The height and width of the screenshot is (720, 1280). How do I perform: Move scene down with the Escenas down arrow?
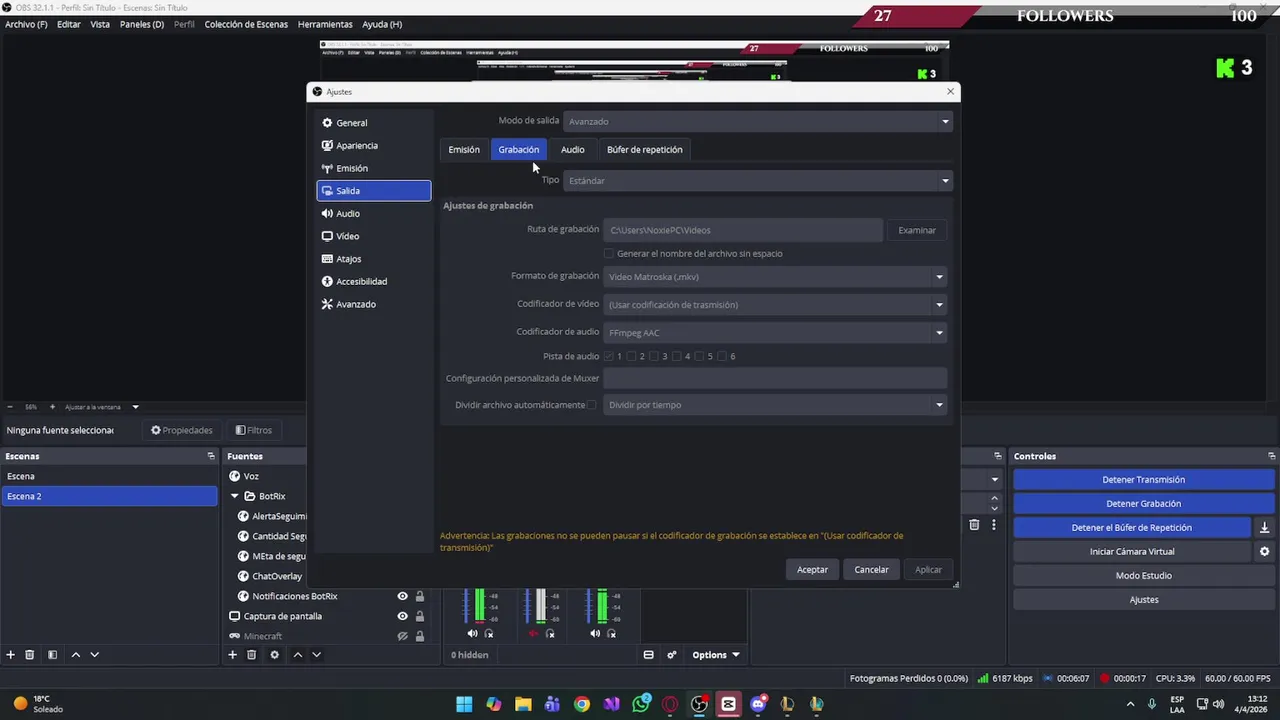[x=95, y=655]
